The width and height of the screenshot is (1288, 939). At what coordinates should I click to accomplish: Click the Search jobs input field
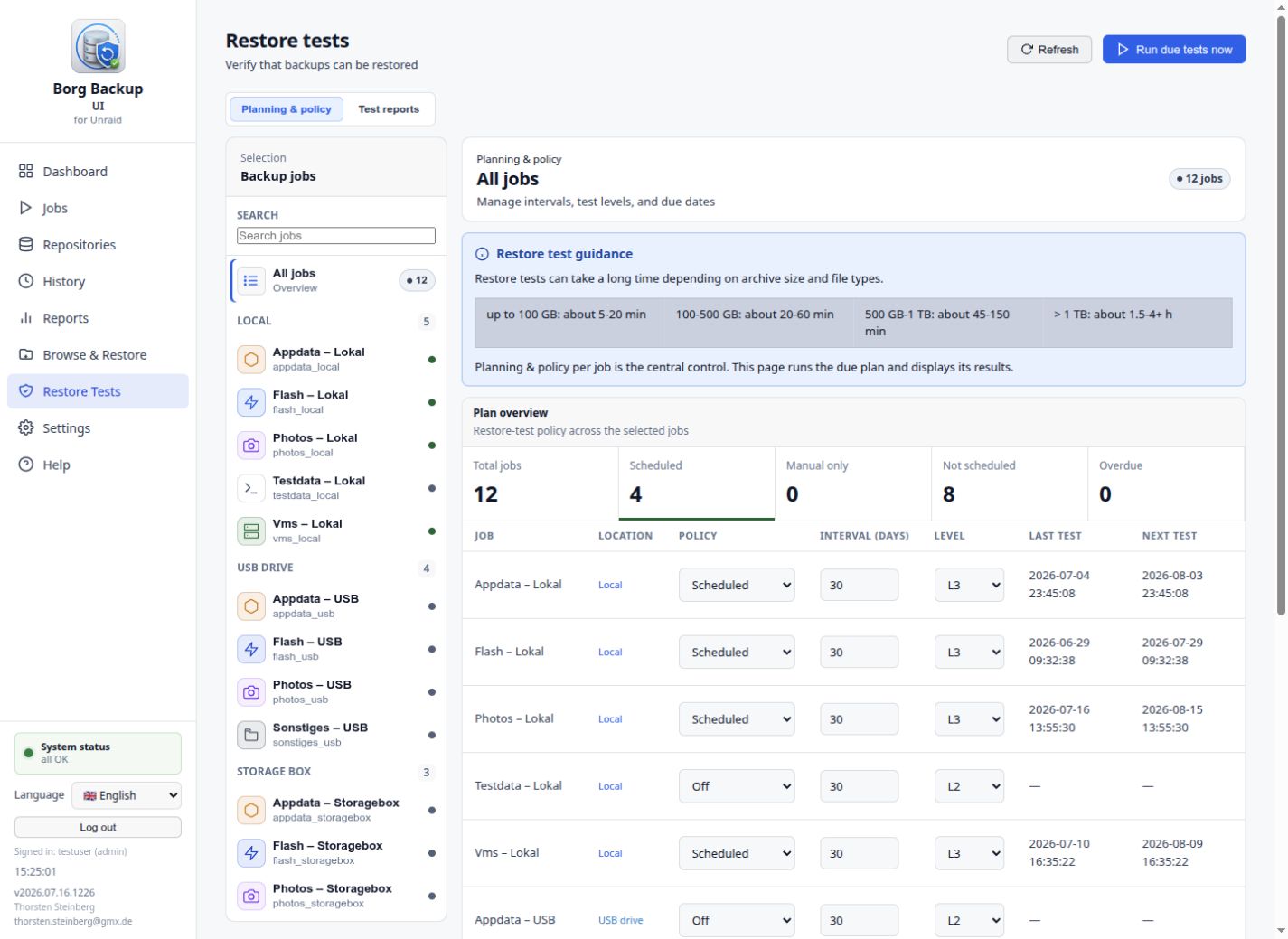click(336, 236)
